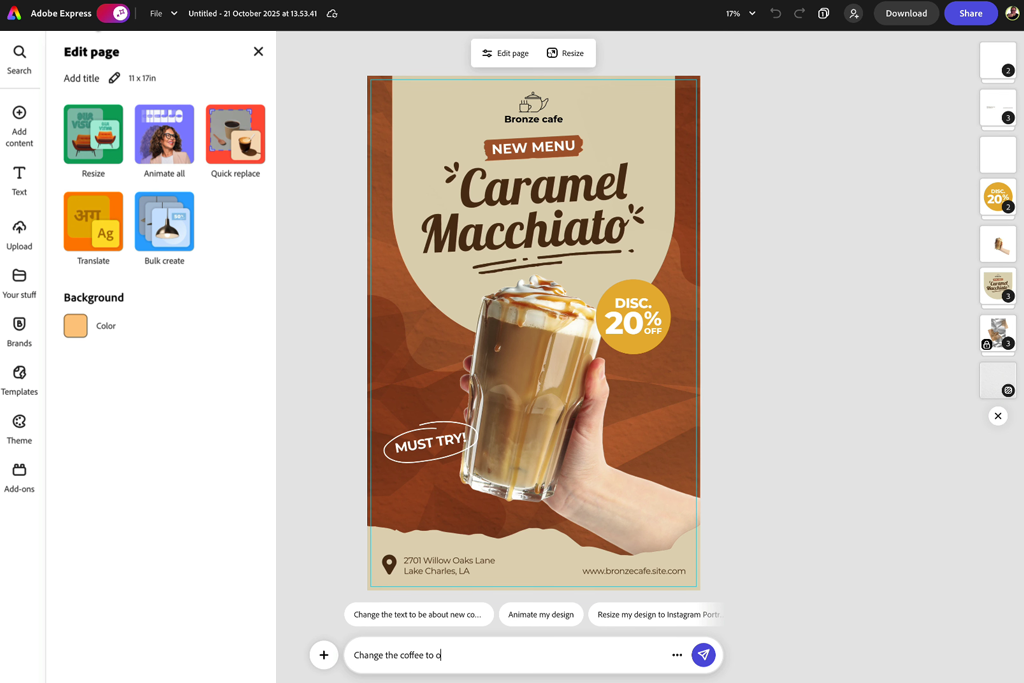Select the Caramel Macchiato headline on canvas

534,210
